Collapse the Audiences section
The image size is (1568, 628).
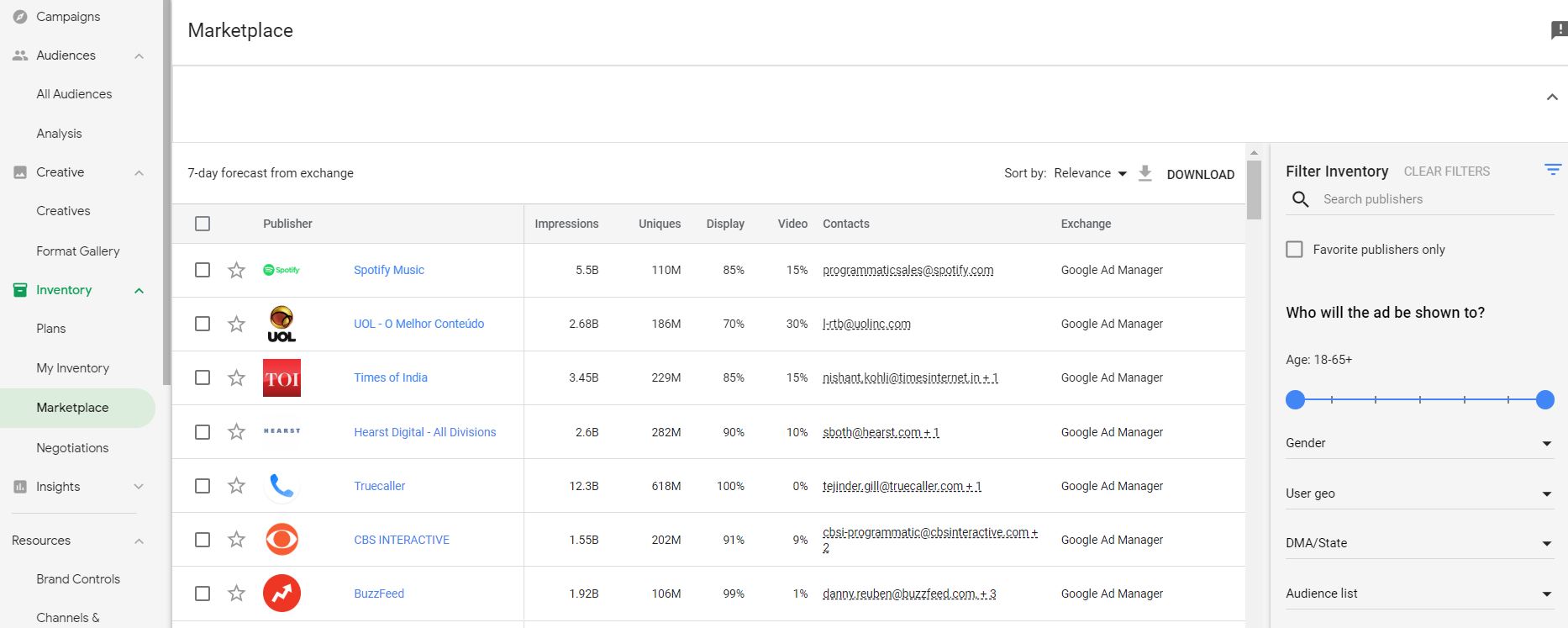pyautogui.click(x=139, y=56)
